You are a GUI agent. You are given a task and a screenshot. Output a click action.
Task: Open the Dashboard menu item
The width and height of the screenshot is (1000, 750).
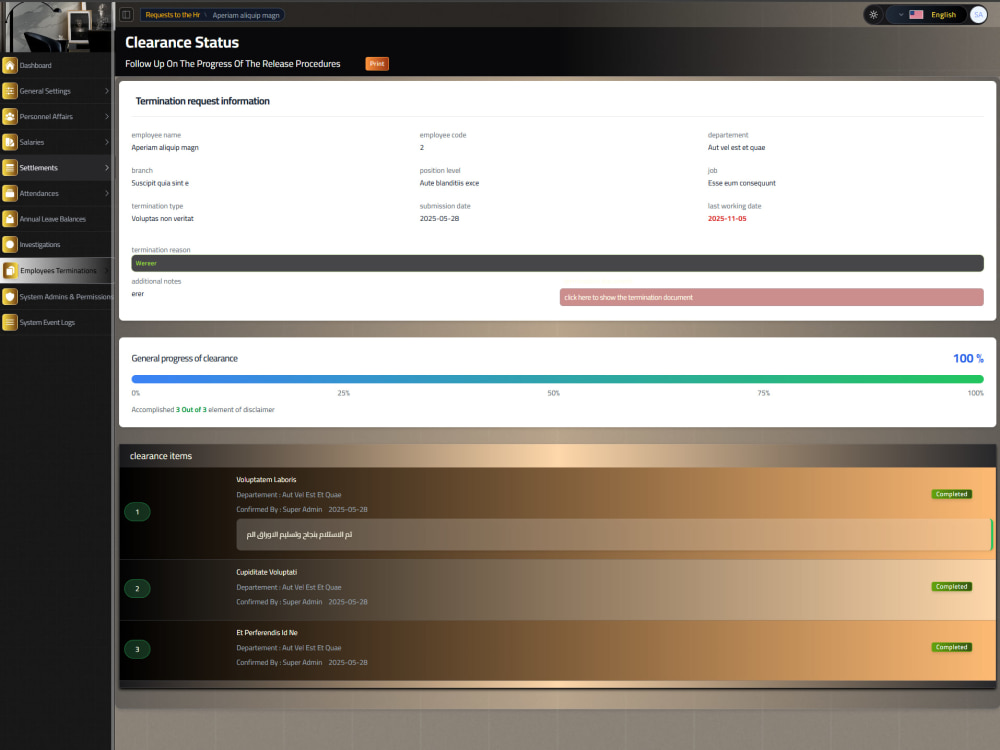[x=56, y=65]
